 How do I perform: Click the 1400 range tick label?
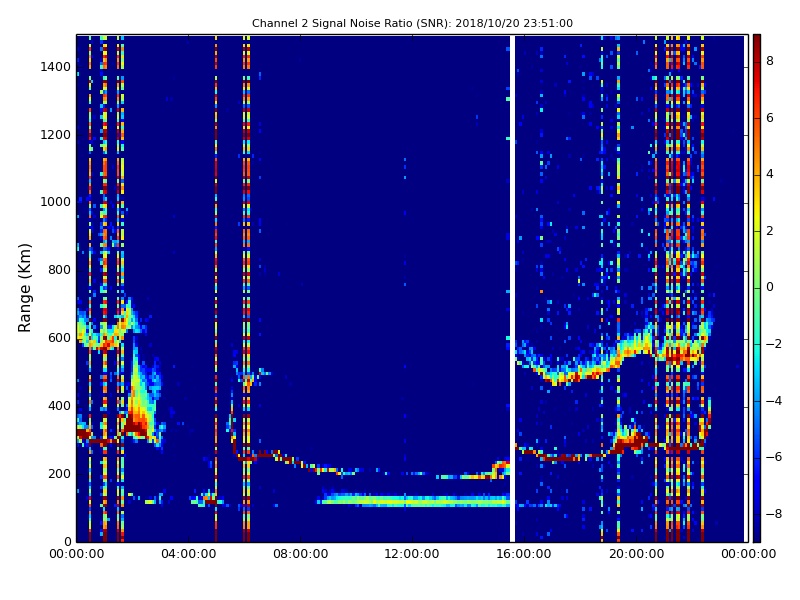pyautogui.click(x=56, y=67)
